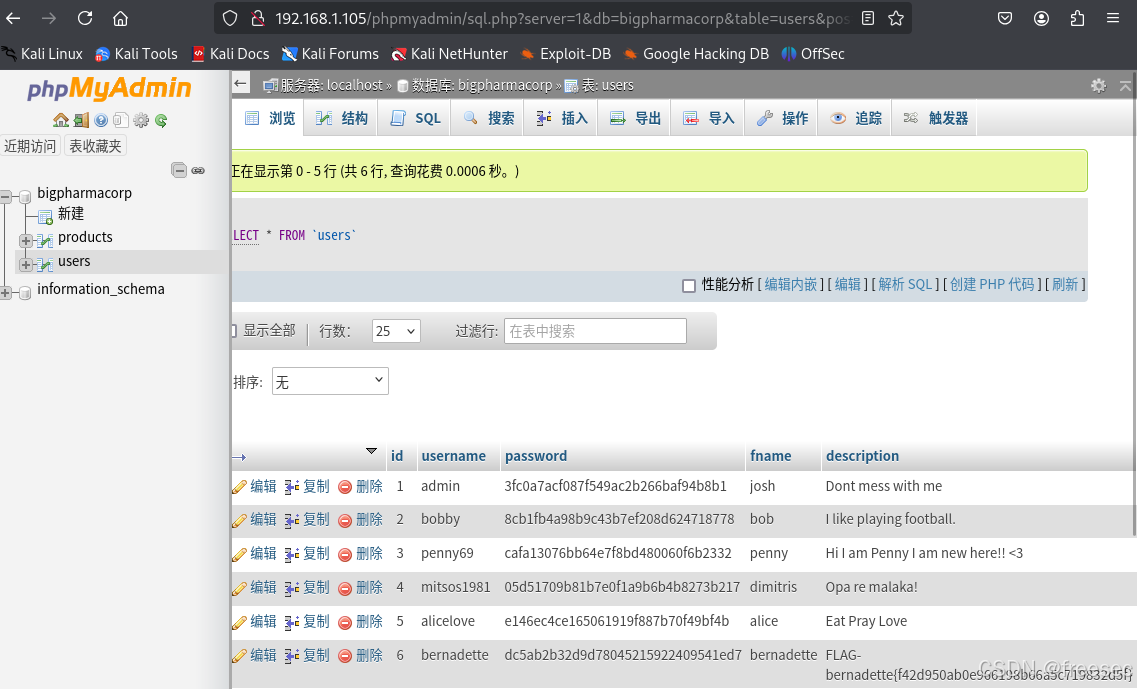Open the Firefox account icon
1137x689 pixels.
pyautogui.click(x=1041, y=18)
